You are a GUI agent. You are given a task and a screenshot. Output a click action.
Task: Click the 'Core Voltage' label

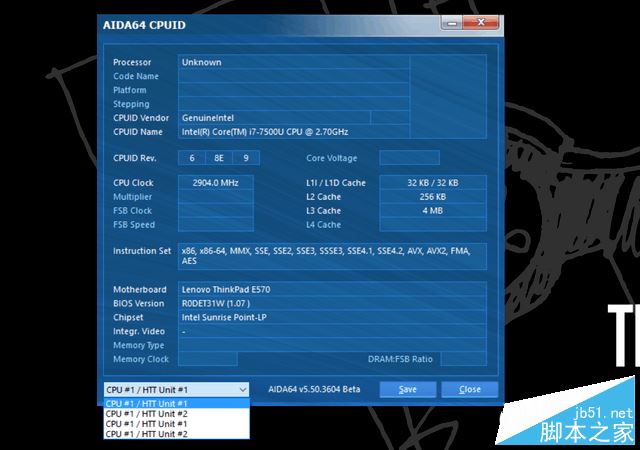(331, 158)
